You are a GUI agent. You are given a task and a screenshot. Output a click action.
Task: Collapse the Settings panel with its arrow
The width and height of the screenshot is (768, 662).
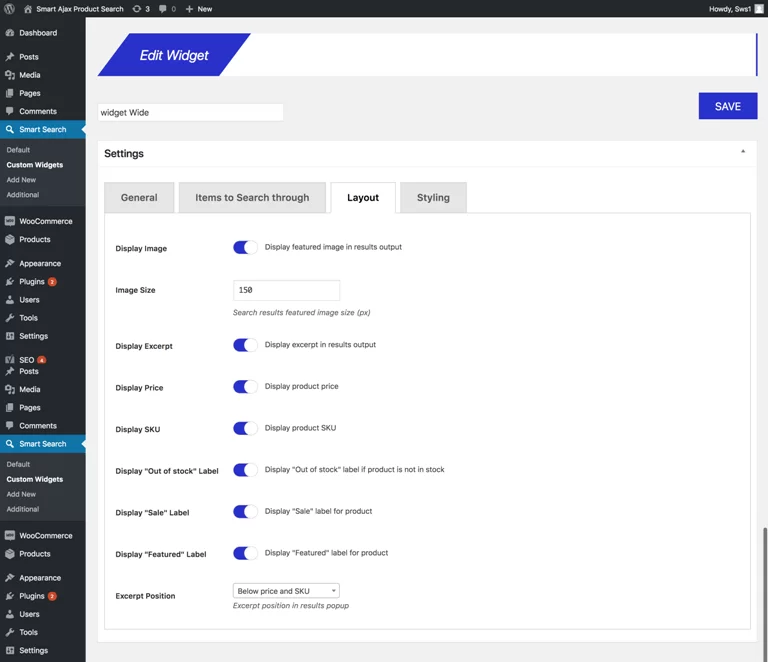pyautogui.click(x=743, y=152)
